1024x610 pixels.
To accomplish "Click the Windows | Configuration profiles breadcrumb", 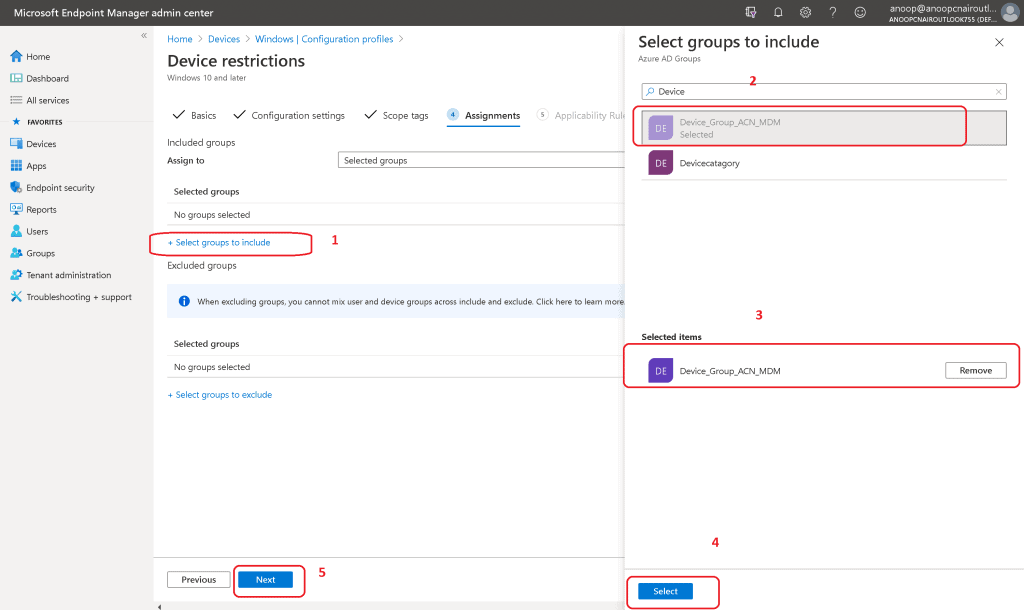I will pyautogui.click(x=324, y=39).
